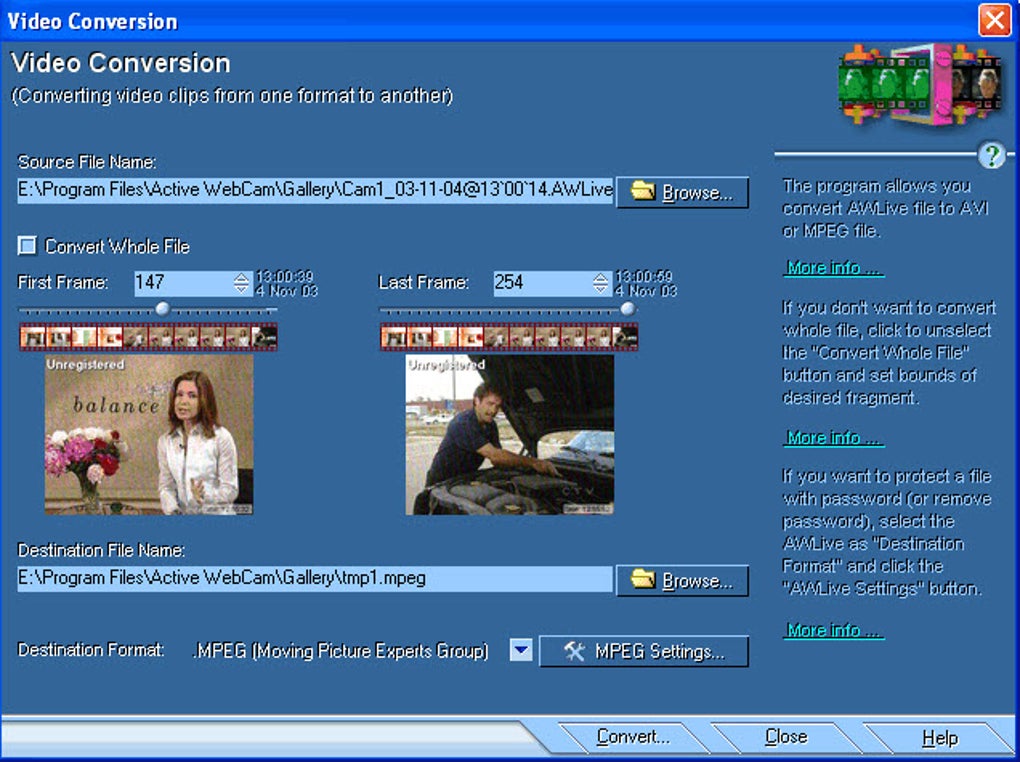Click the Help button at the bottom

click(940, 737)
